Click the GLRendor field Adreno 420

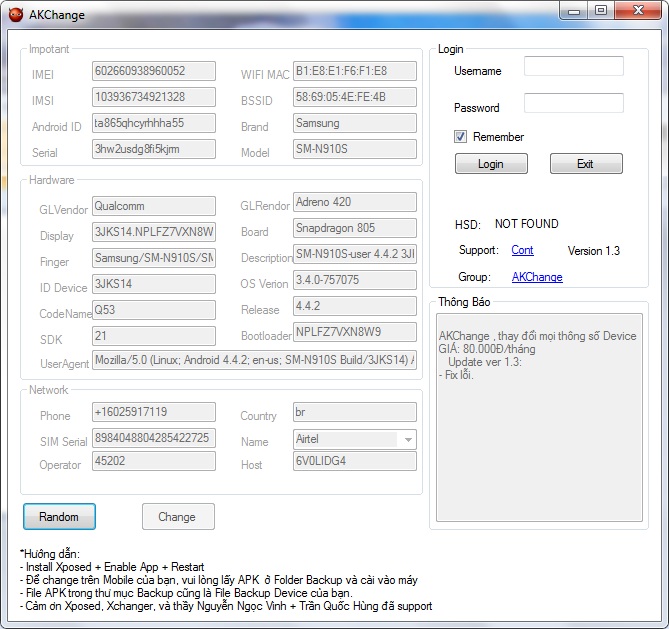click(355, 202)
